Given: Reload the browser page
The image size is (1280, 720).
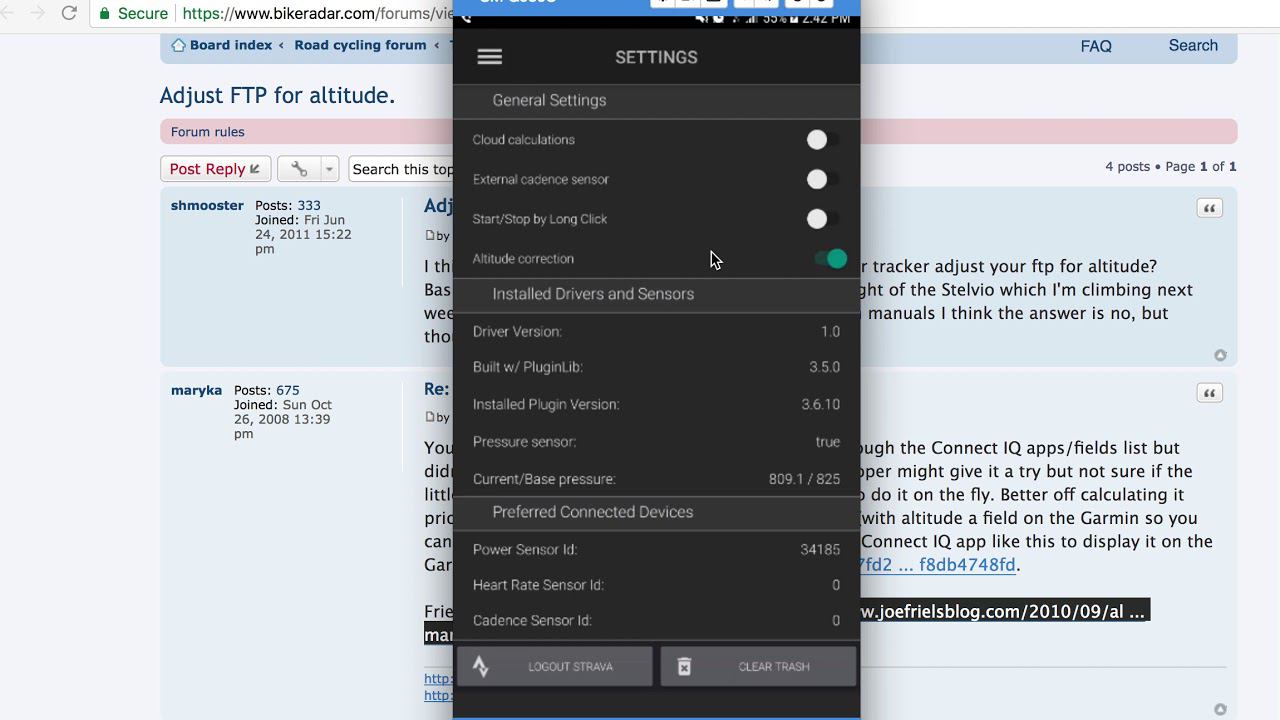Looking at the screenshot, I should pyautogui.click(x=69, y=13).
